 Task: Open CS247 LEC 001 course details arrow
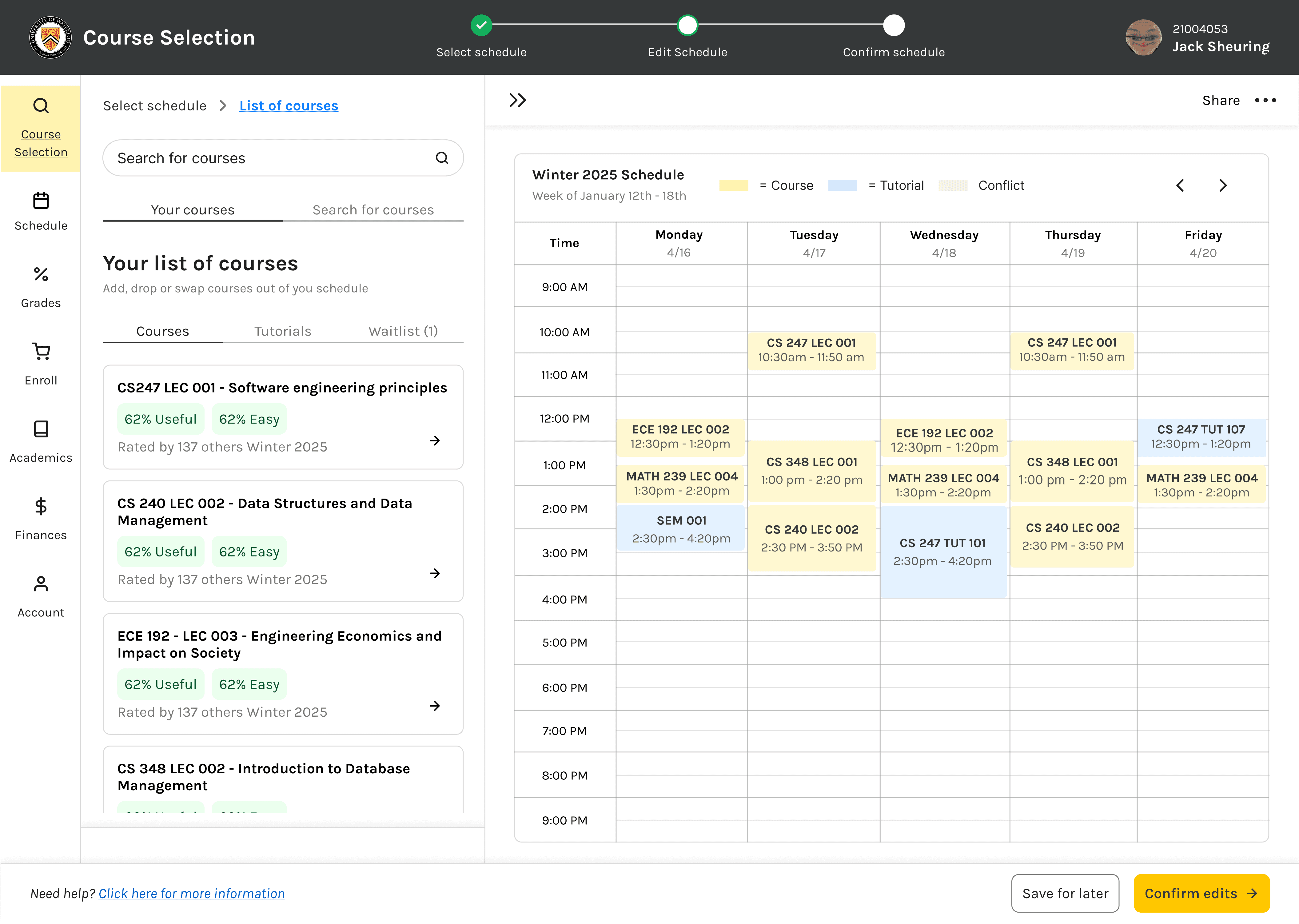(x=435, y=441)
